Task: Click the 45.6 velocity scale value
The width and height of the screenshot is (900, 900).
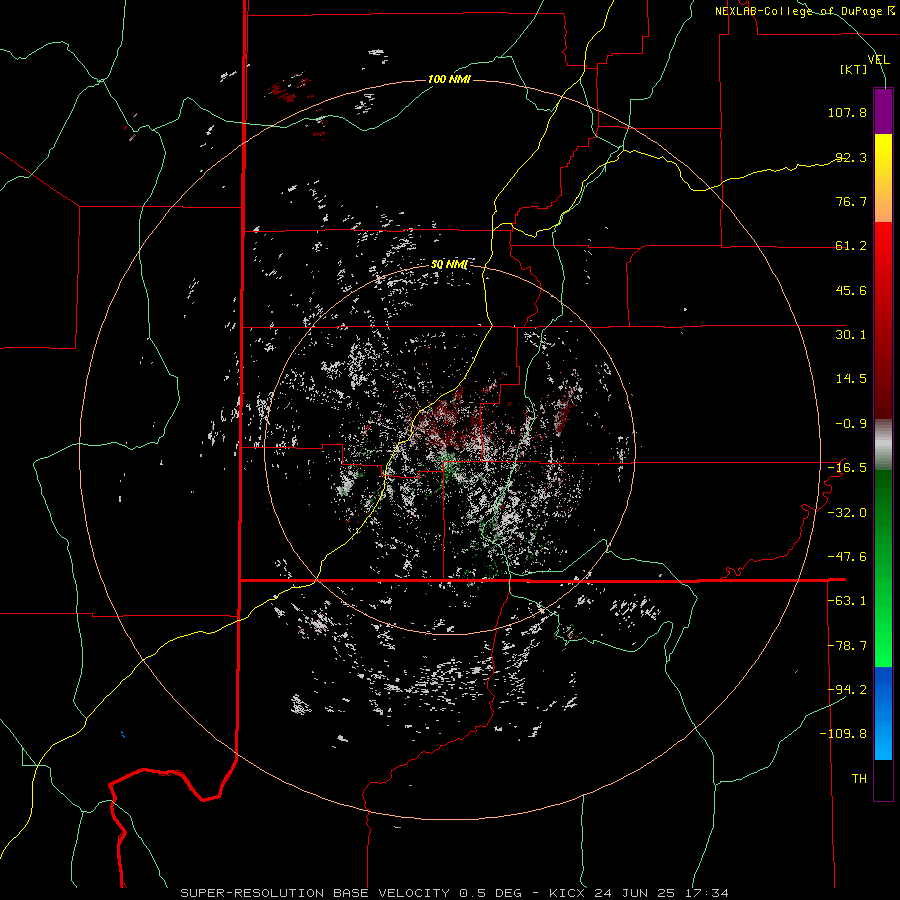Action: tap(851, 290)
